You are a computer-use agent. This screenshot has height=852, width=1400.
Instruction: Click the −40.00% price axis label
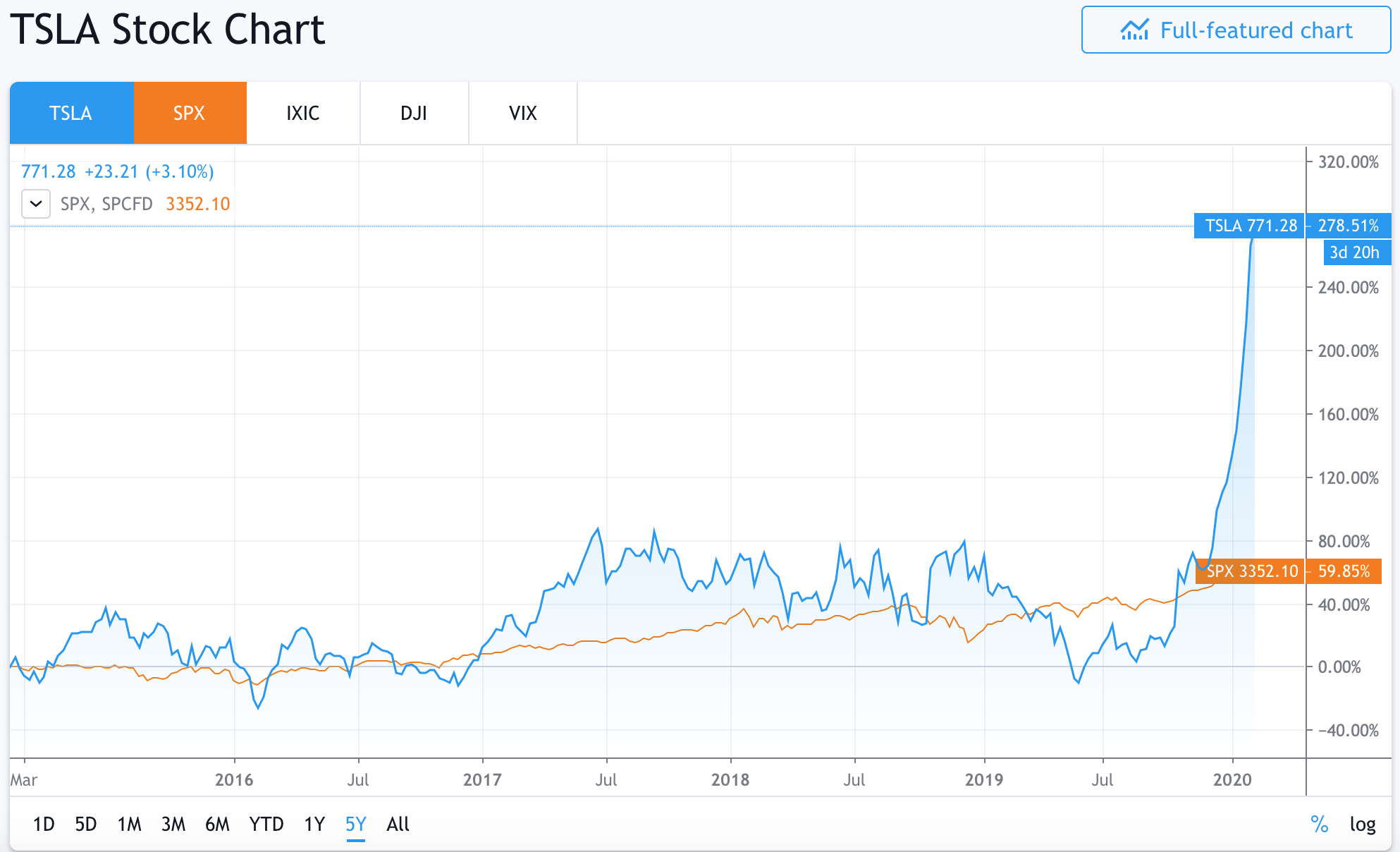(x=1349, y=730)
